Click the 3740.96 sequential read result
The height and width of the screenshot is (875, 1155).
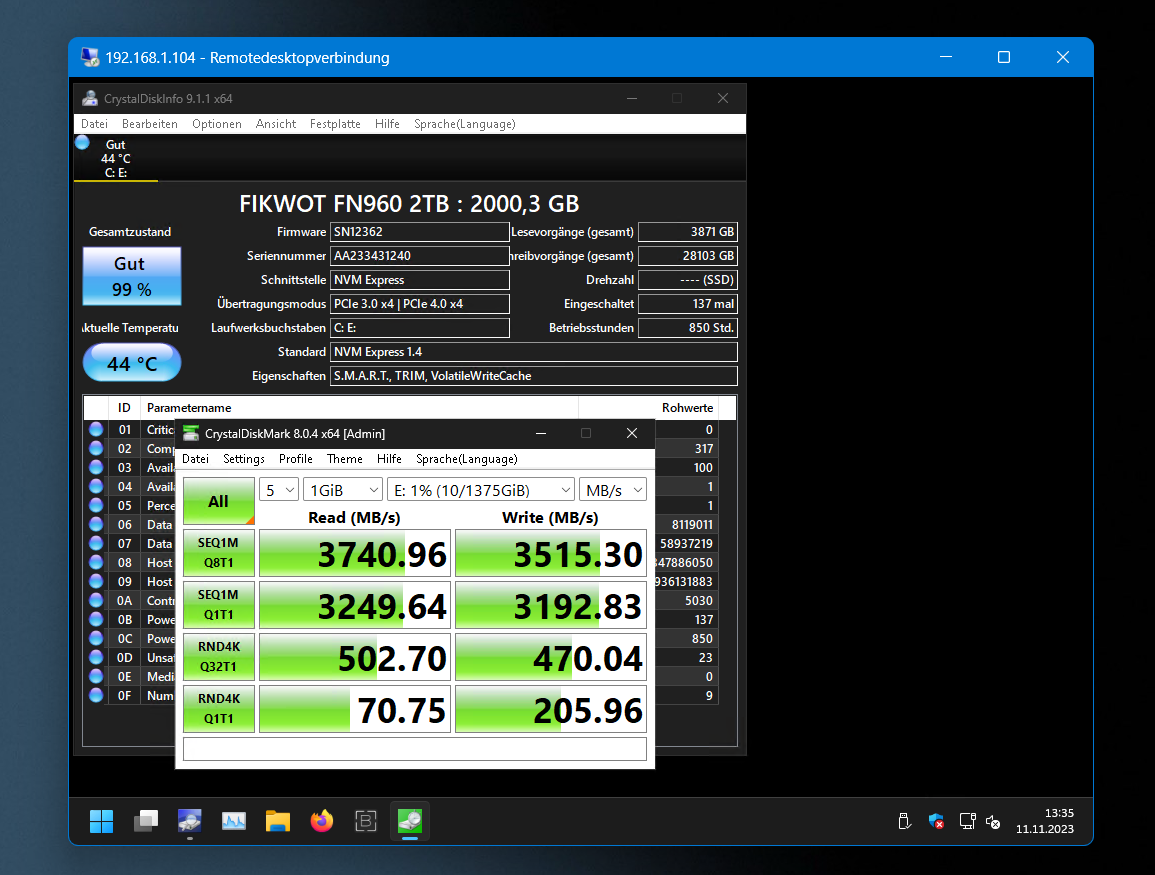354,553
